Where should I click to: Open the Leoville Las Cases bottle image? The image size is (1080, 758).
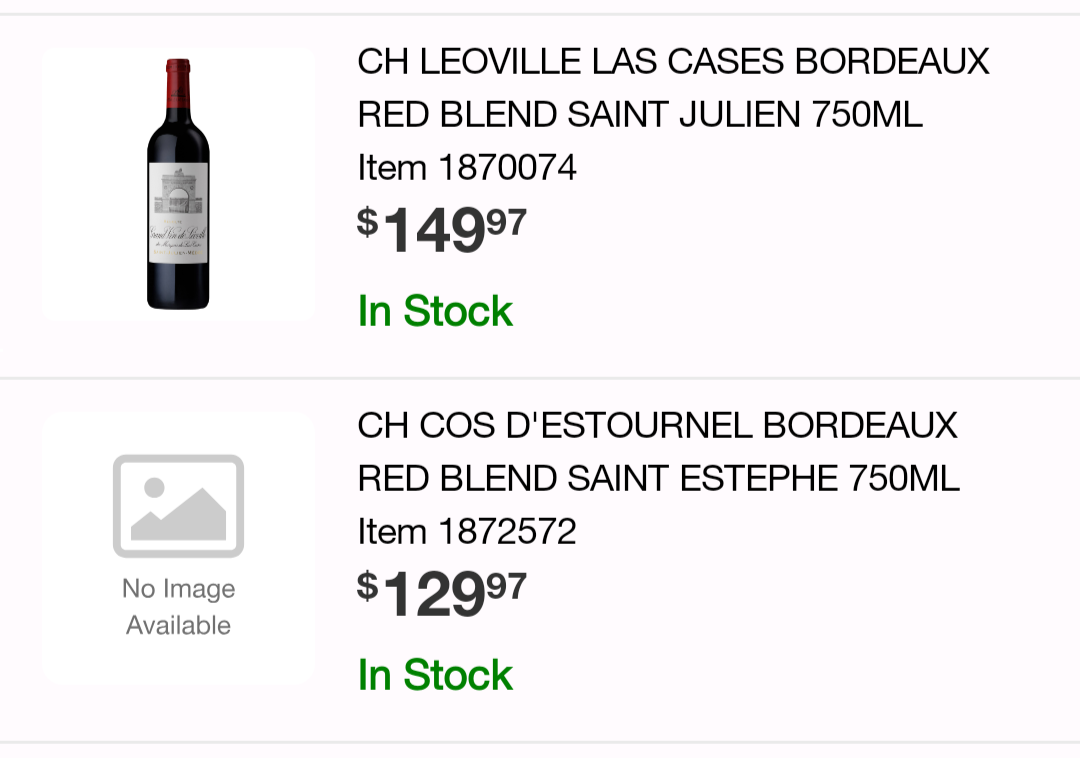click(178, 184)
